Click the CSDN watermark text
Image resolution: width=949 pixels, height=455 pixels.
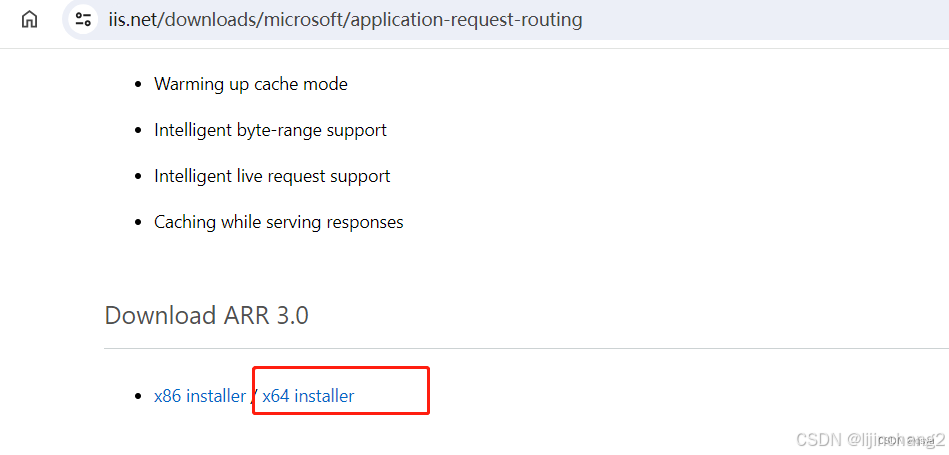[x=866, y=439]
